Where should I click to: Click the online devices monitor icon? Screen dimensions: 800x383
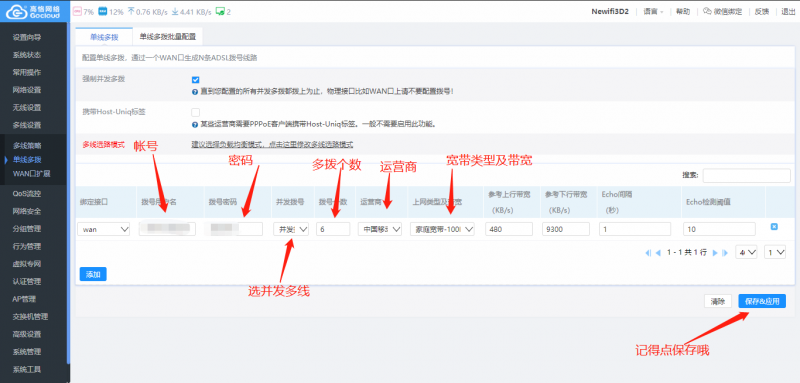(220, 11)
